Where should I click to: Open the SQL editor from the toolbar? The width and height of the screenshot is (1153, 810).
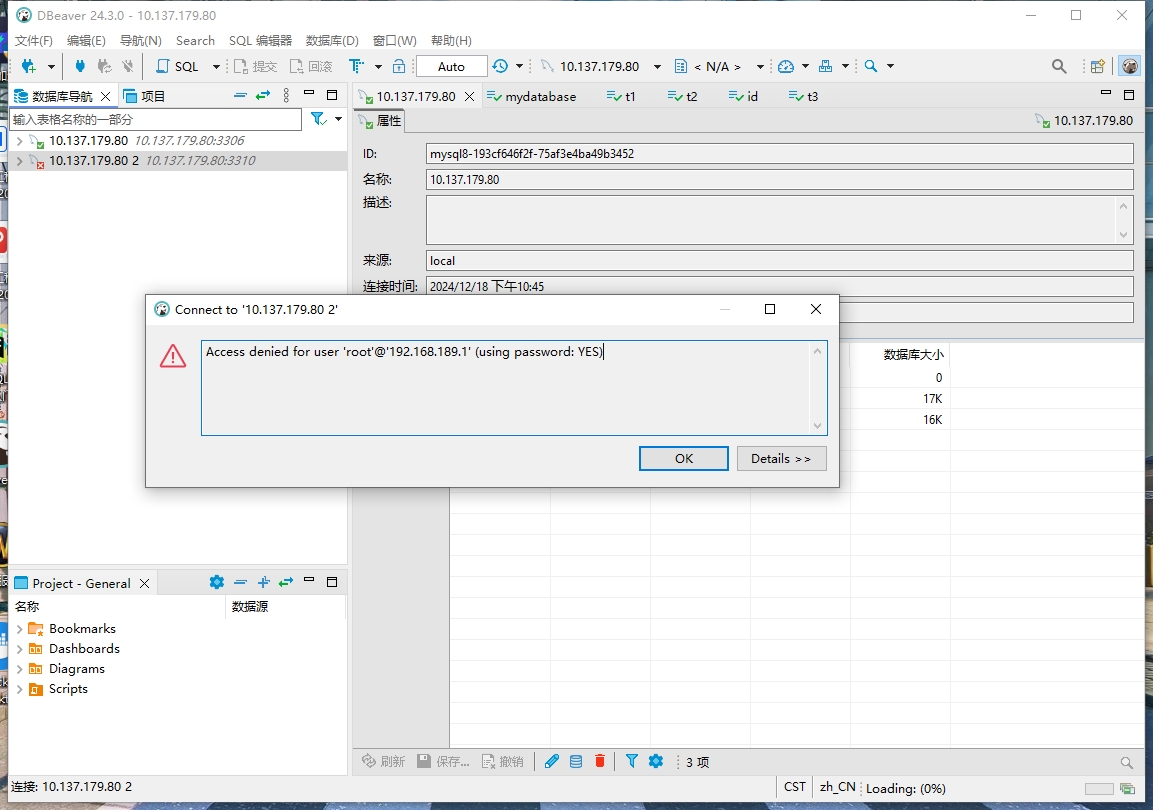[x=178, y=66]
